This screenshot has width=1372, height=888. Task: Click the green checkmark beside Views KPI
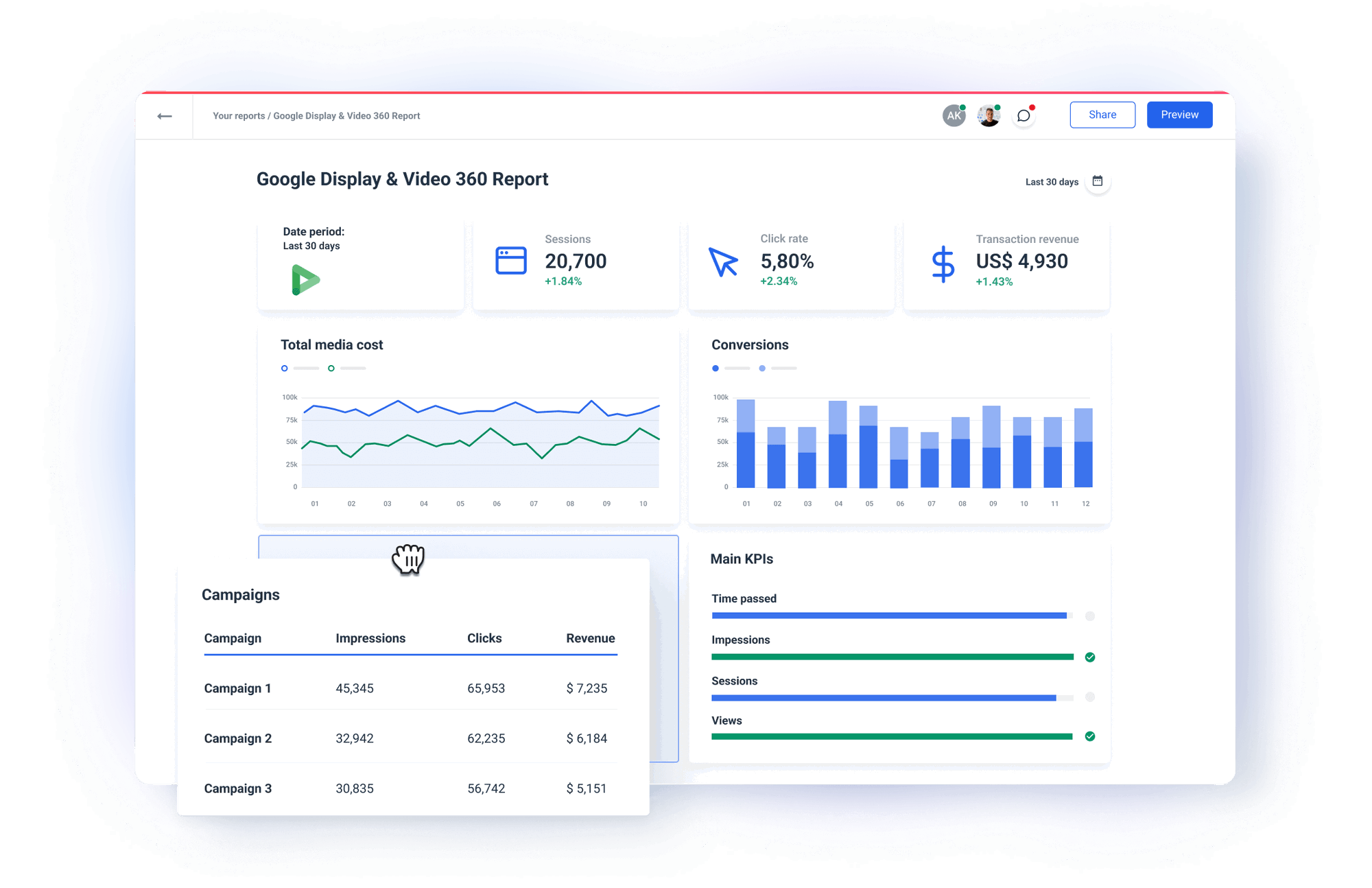pos(1089,737)
